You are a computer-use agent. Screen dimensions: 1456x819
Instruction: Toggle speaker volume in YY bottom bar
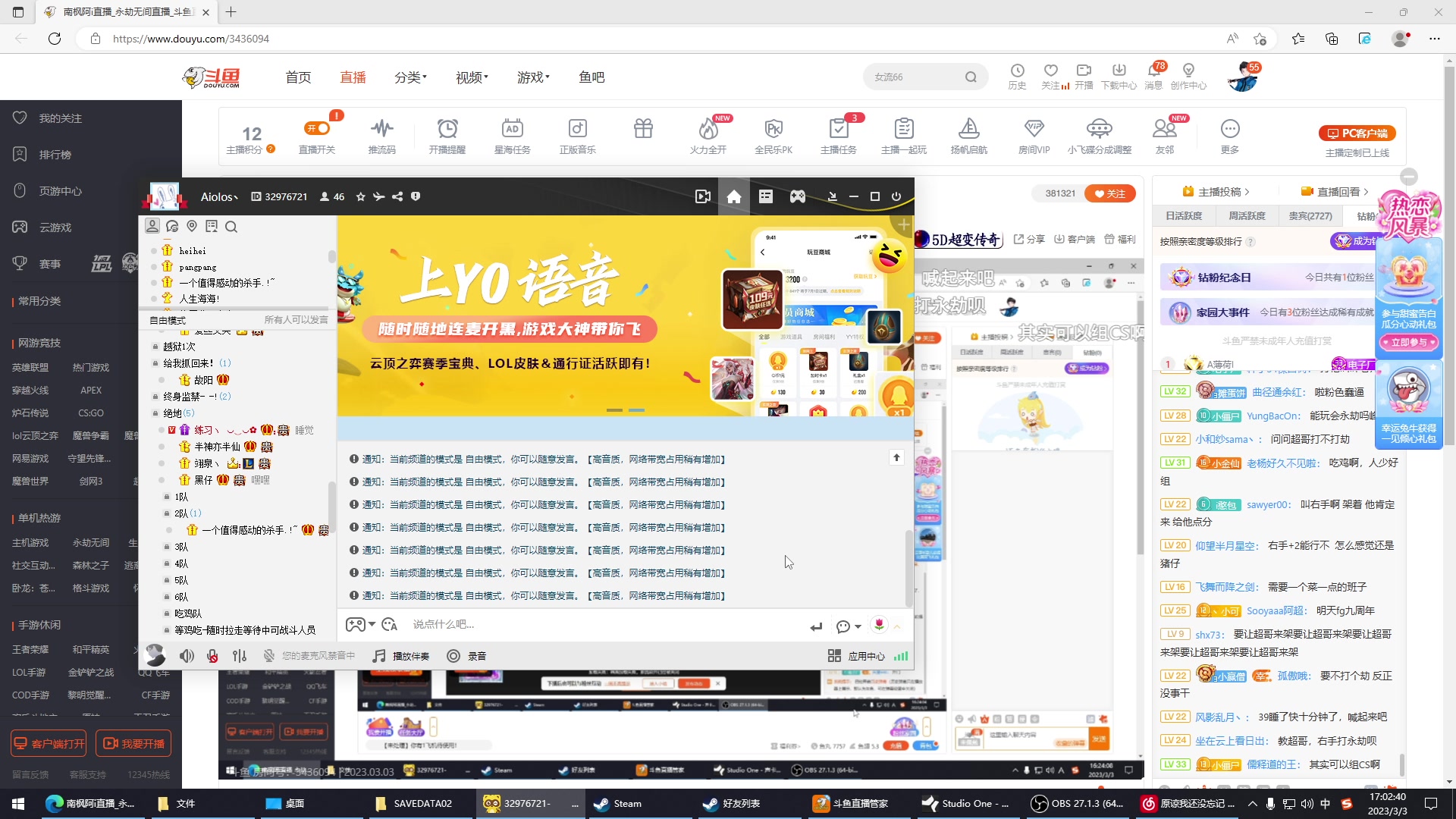point(187,656)
